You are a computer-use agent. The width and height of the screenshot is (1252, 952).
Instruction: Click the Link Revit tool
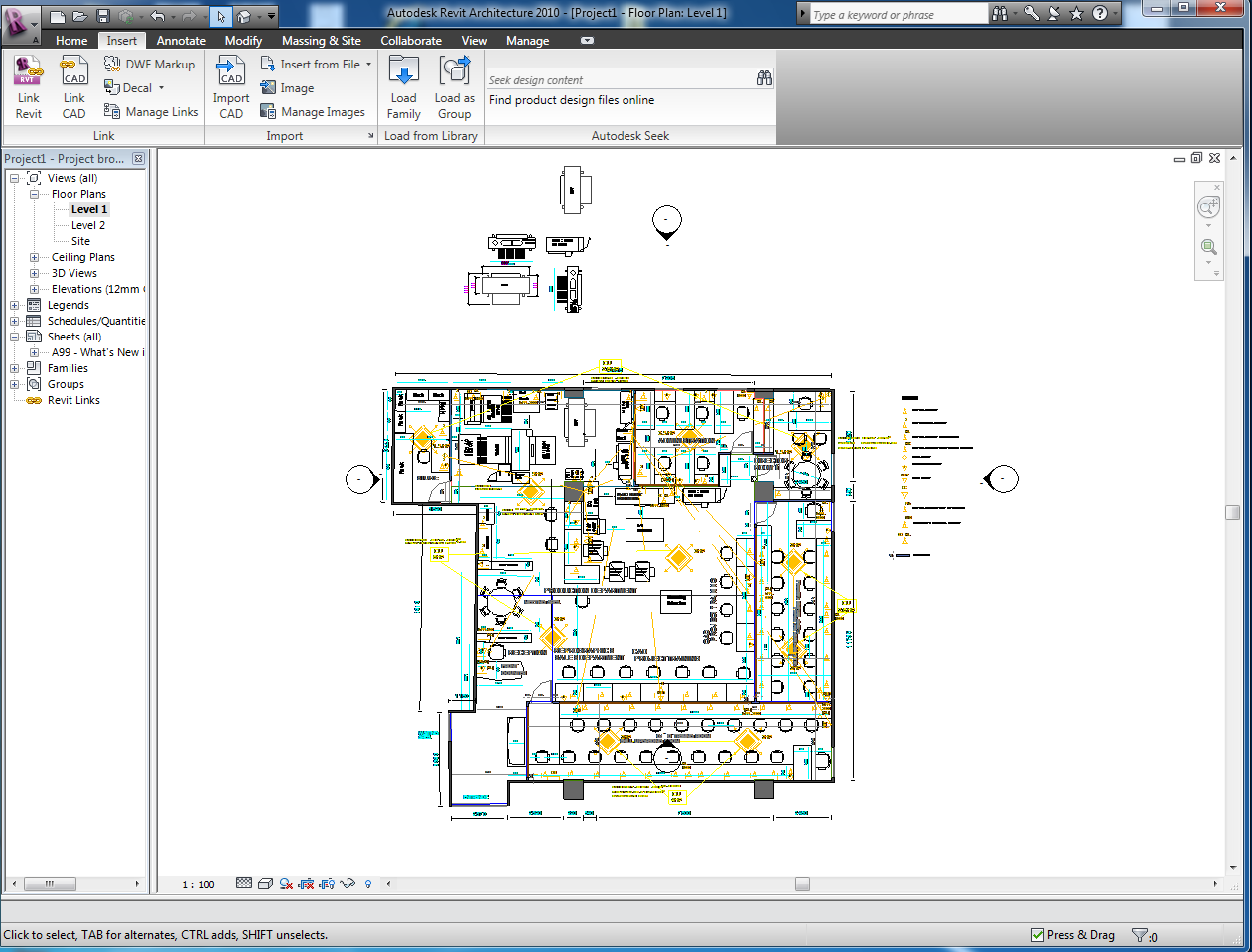(x=29, y=87)
